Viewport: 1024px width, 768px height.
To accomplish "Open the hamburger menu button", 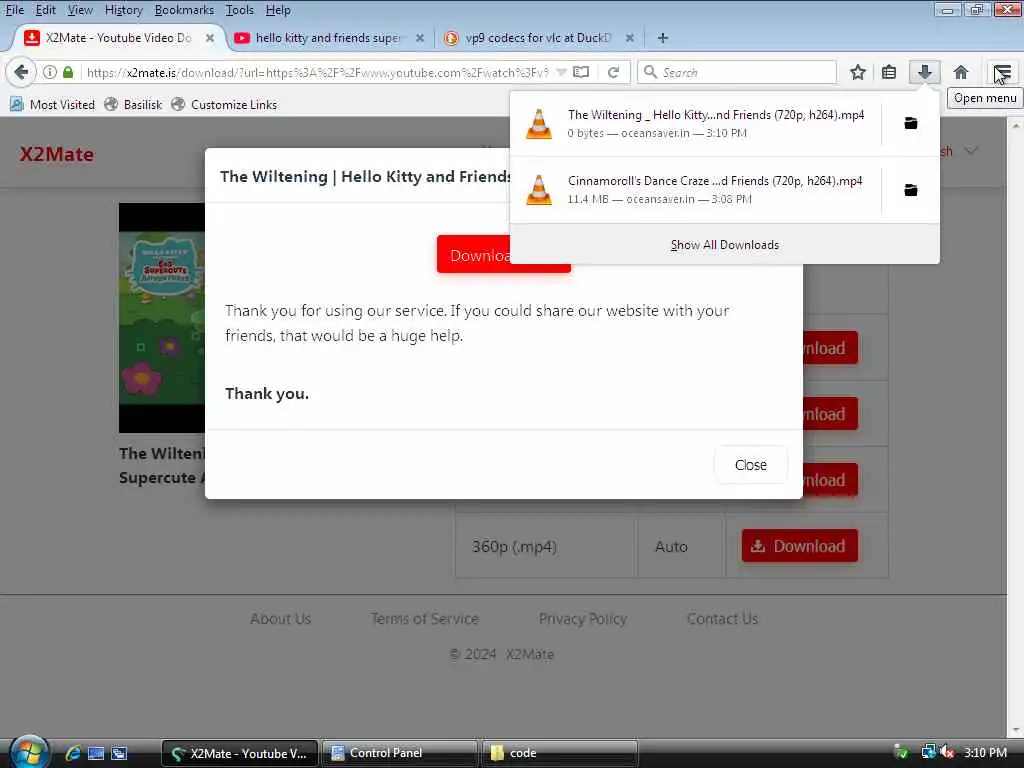I will (x=1002, y=72).
